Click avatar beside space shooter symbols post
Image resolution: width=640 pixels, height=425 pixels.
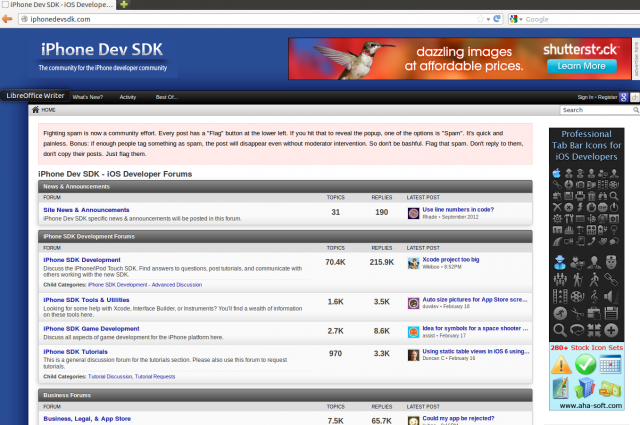click(413, 330)
